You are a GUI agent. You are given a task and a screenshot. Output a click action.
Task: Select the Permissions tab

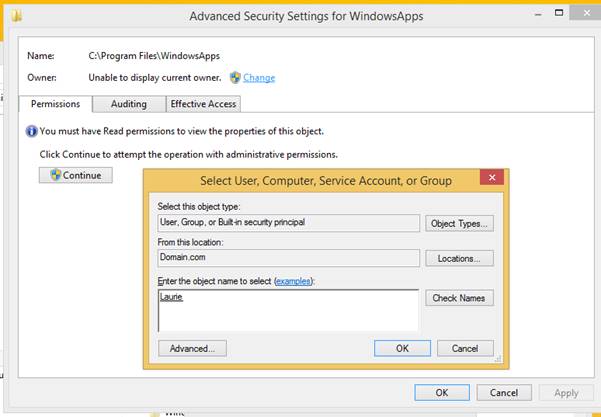pos(56,104)
